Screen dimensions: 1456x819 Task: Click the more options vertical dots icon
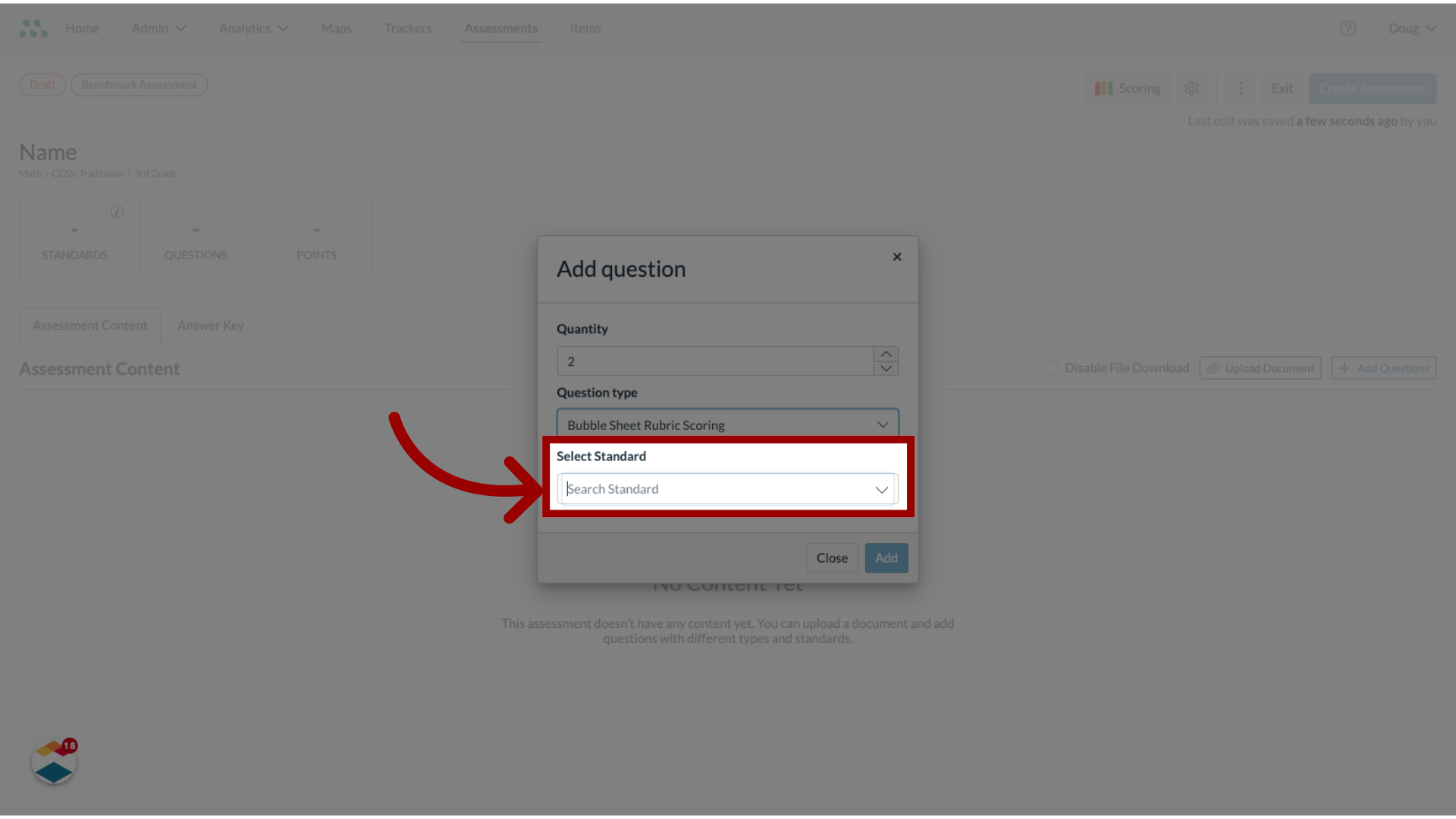click(1241, 88)
